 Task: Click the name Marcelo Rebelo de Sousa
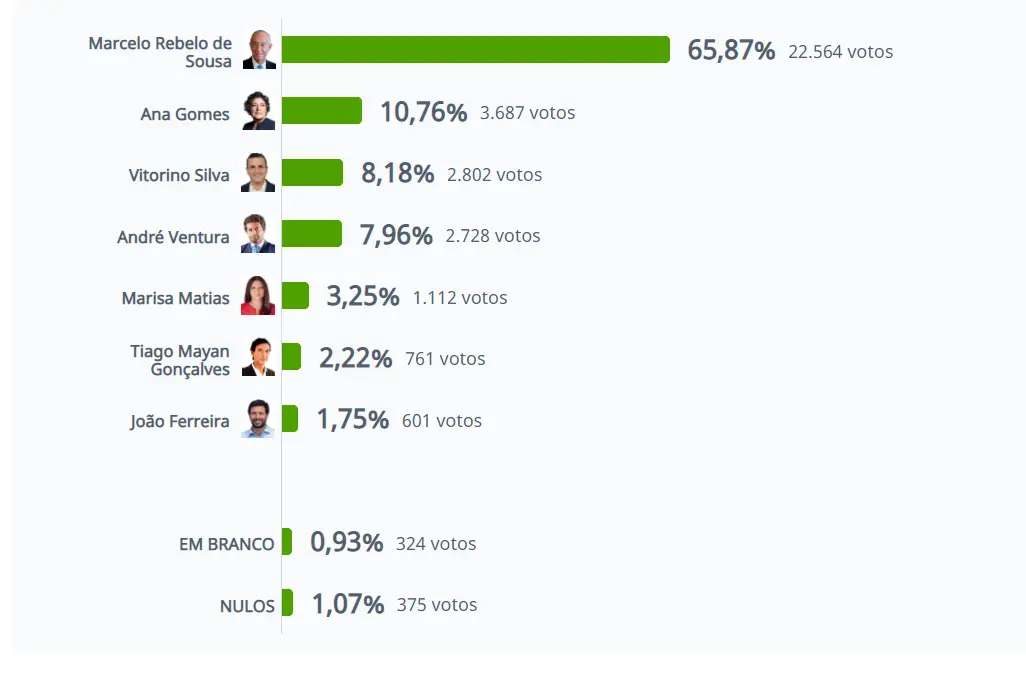pos(160,52)
